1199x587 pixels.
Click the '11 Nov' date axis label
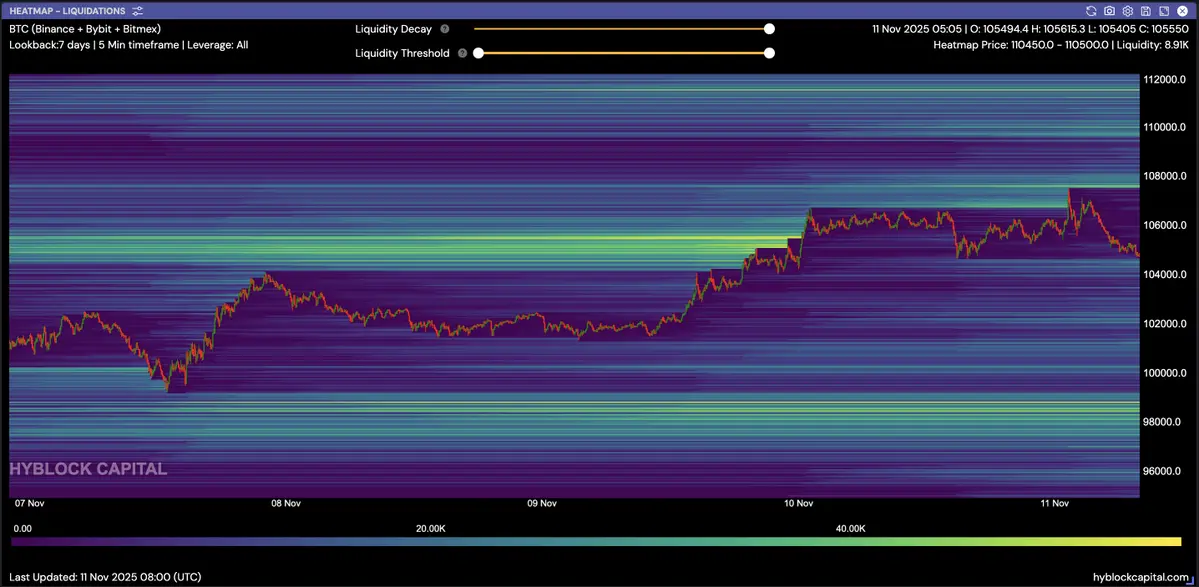click(x=1054, y=503)
